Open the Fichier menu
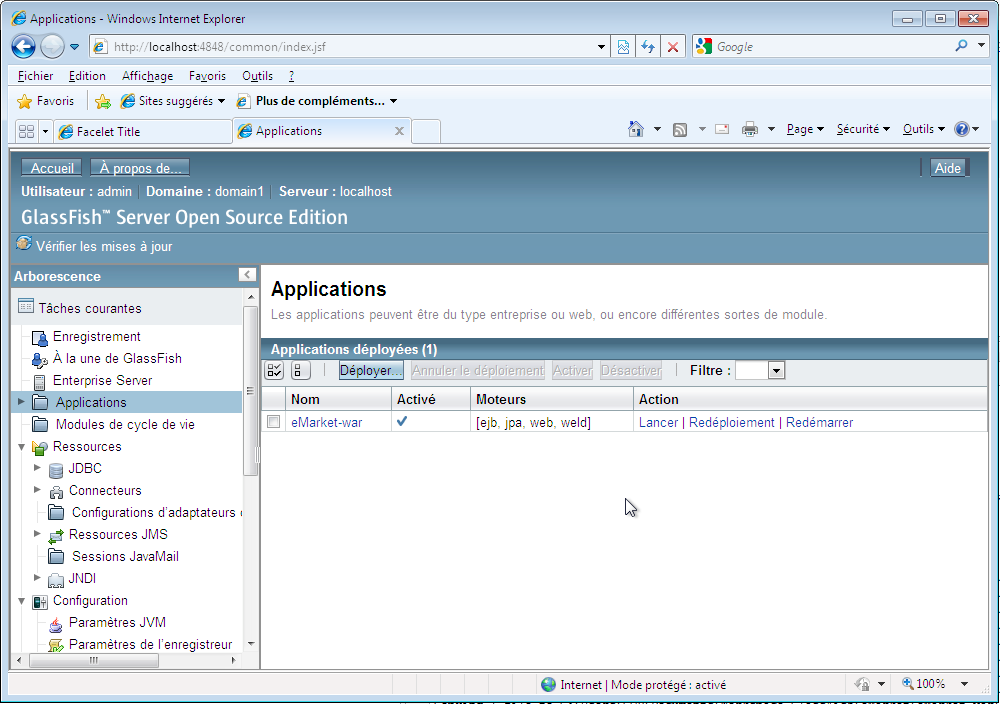 click(x=35, y=76)
